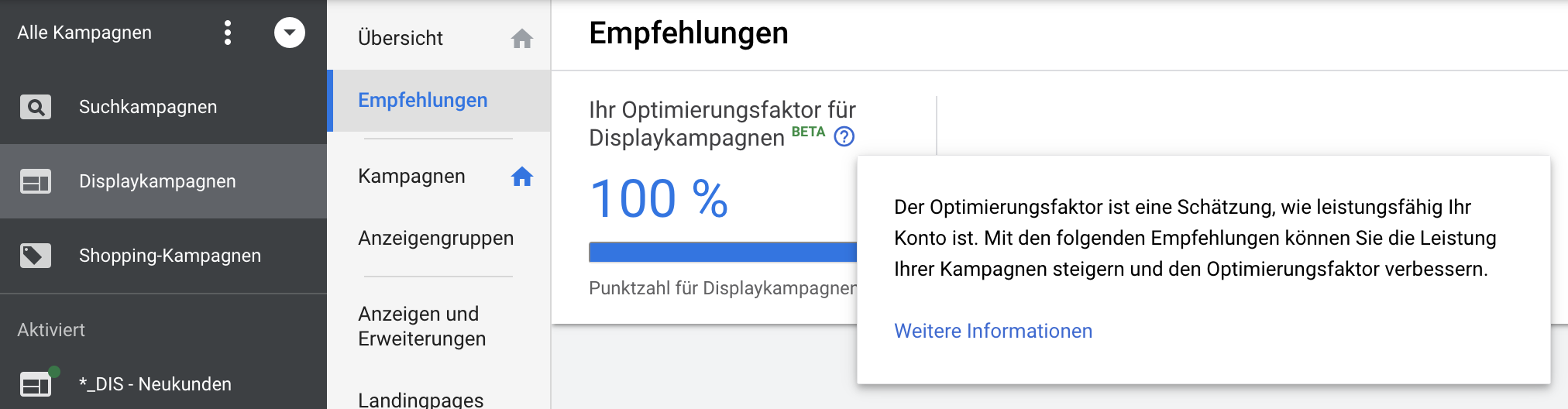Screen dimensions: 1568x409
Task: Click the Shopping-Kampagnen tag icon
Action: (36, 256)
